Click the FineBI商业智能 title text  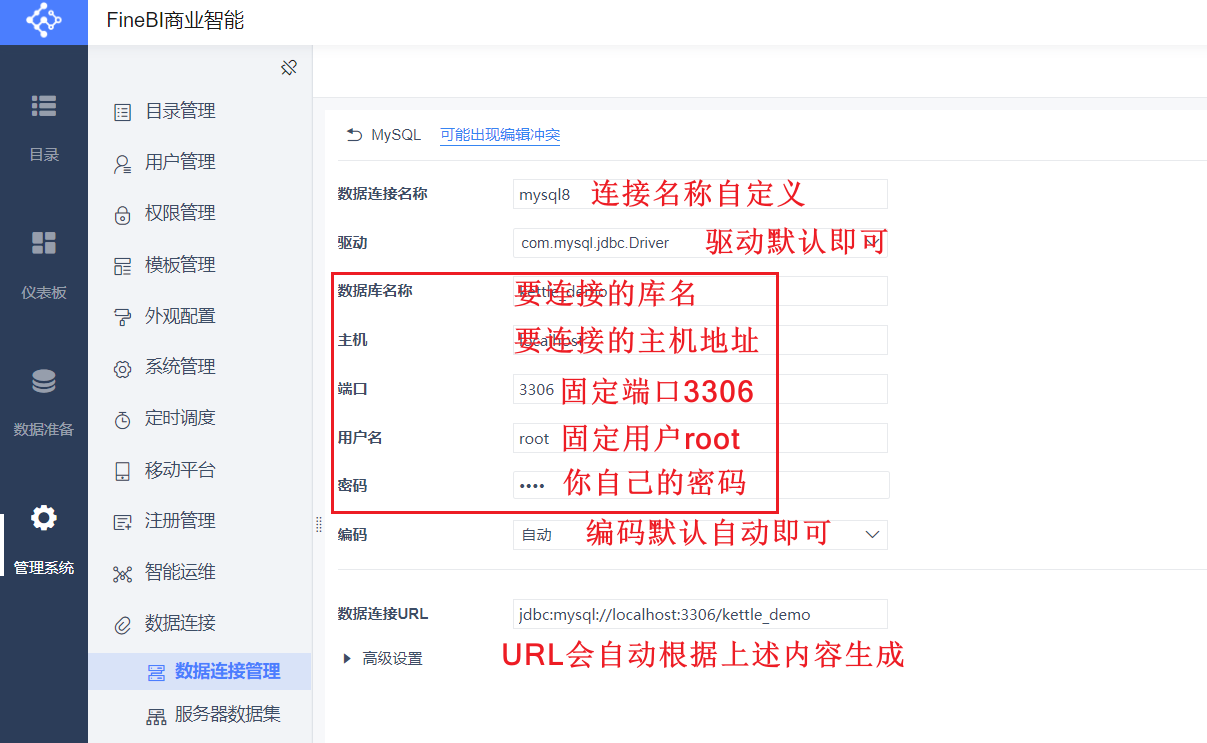[x=175, y=20]
